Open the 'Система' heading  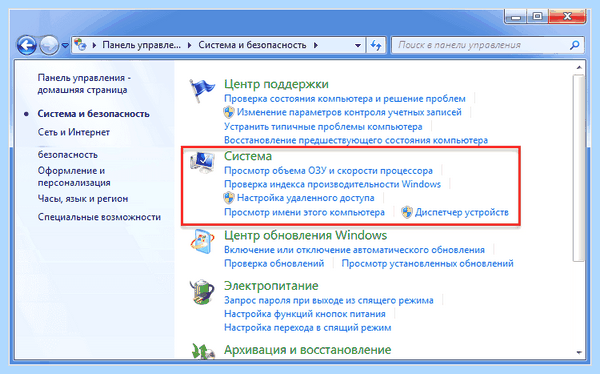pyautogui.click(x=248, y=156)
